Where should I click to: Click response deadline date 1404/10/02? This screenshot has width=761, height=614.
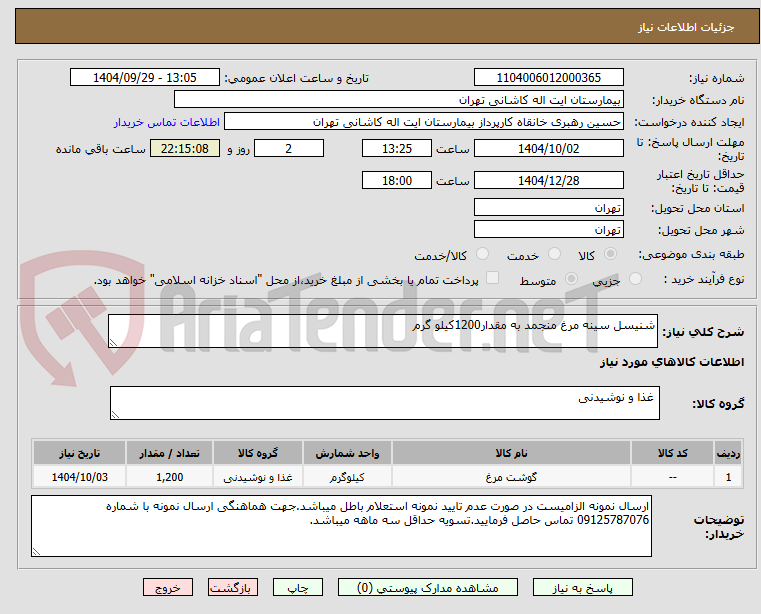tap(548, 149)
